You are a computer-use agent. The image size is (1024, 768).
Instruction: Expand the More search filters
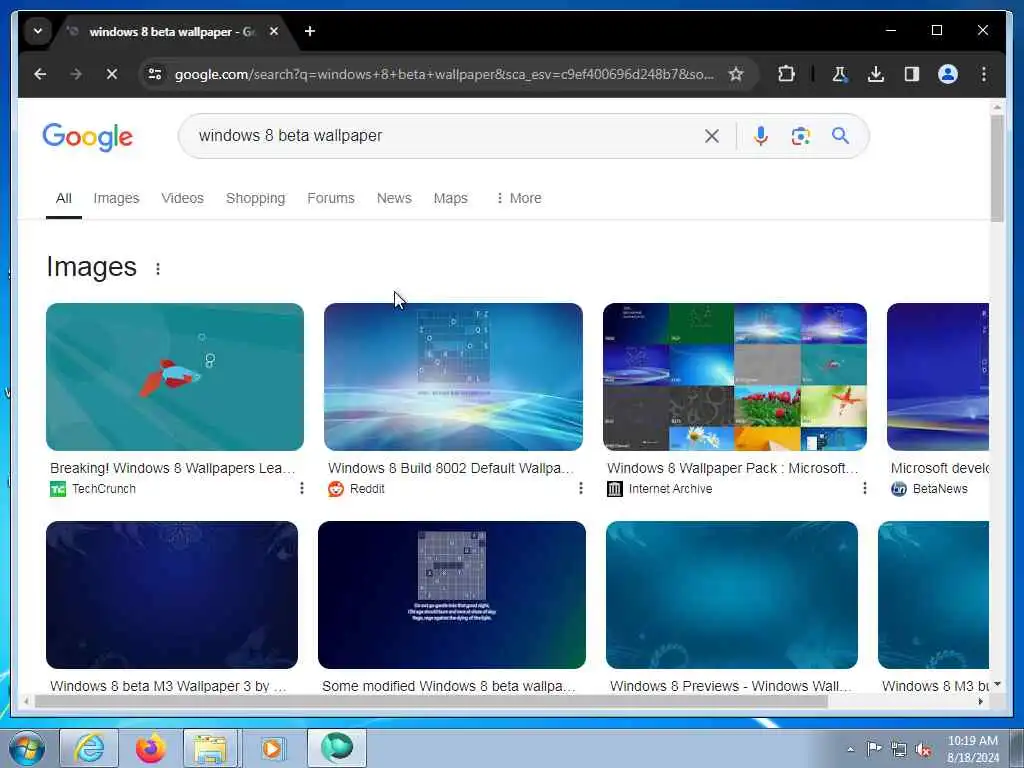pos(519,198)
